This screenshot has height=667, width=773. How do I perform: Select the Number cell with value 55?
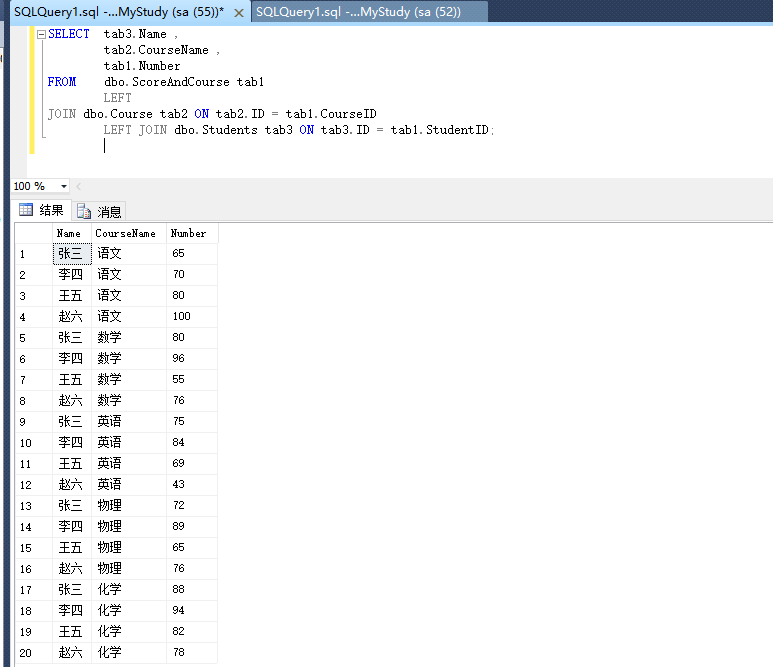tap(192, 380)
